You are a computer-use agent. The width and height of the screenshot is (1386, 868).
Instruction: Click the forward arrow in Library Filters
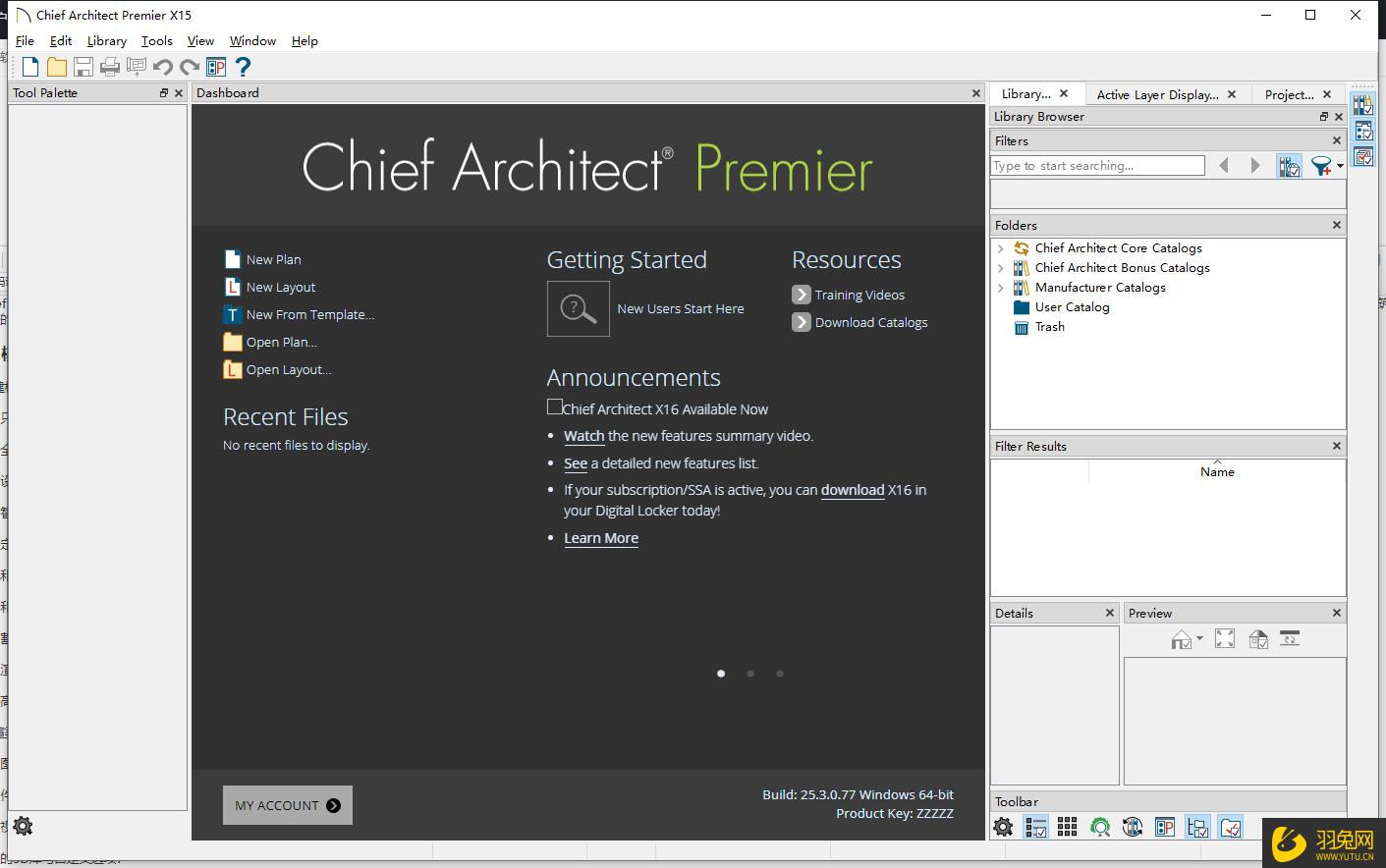coord(1255,166)
